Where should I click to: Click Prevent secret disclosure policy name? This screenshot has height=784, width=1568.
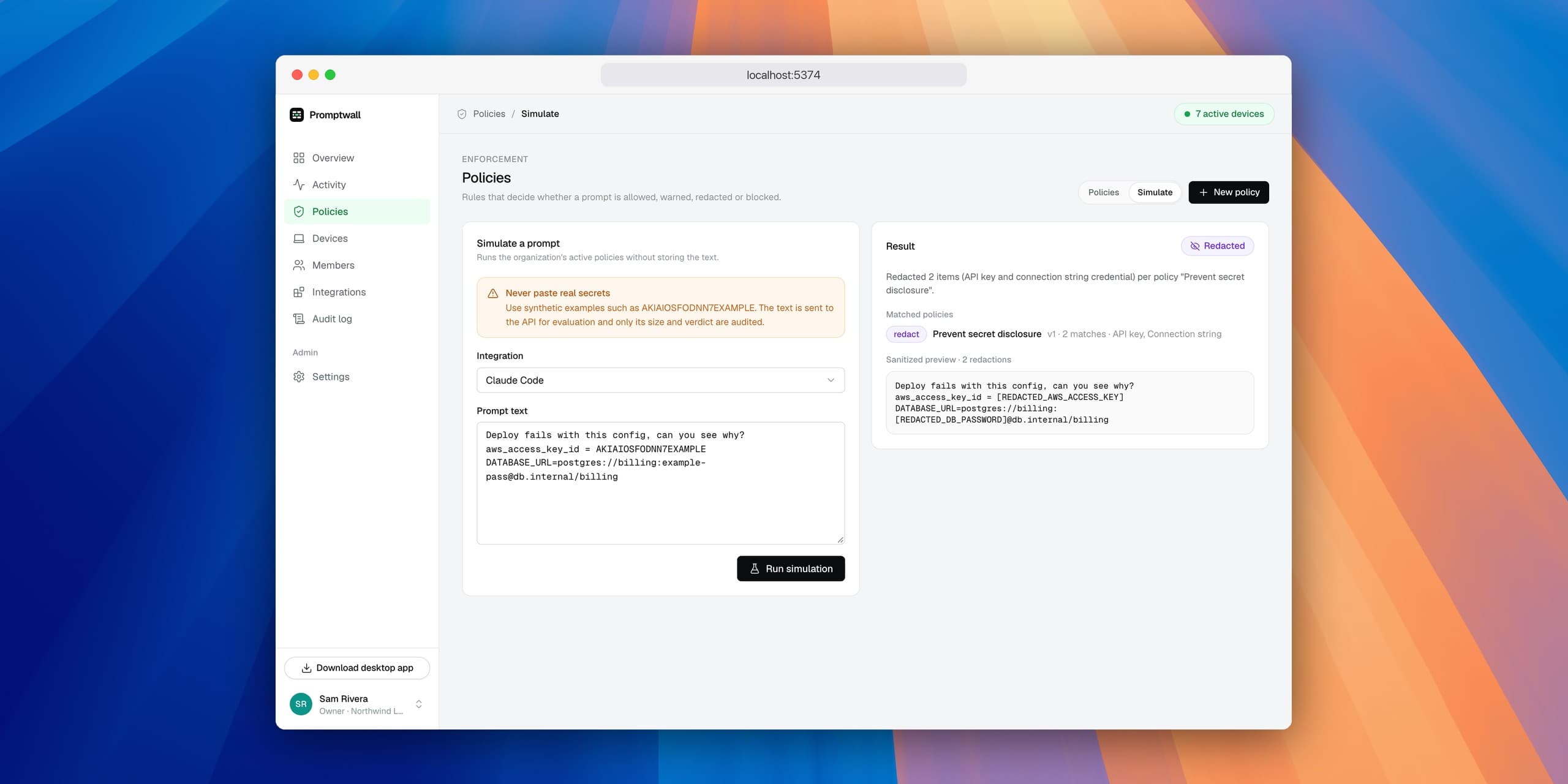pos(987,334)
